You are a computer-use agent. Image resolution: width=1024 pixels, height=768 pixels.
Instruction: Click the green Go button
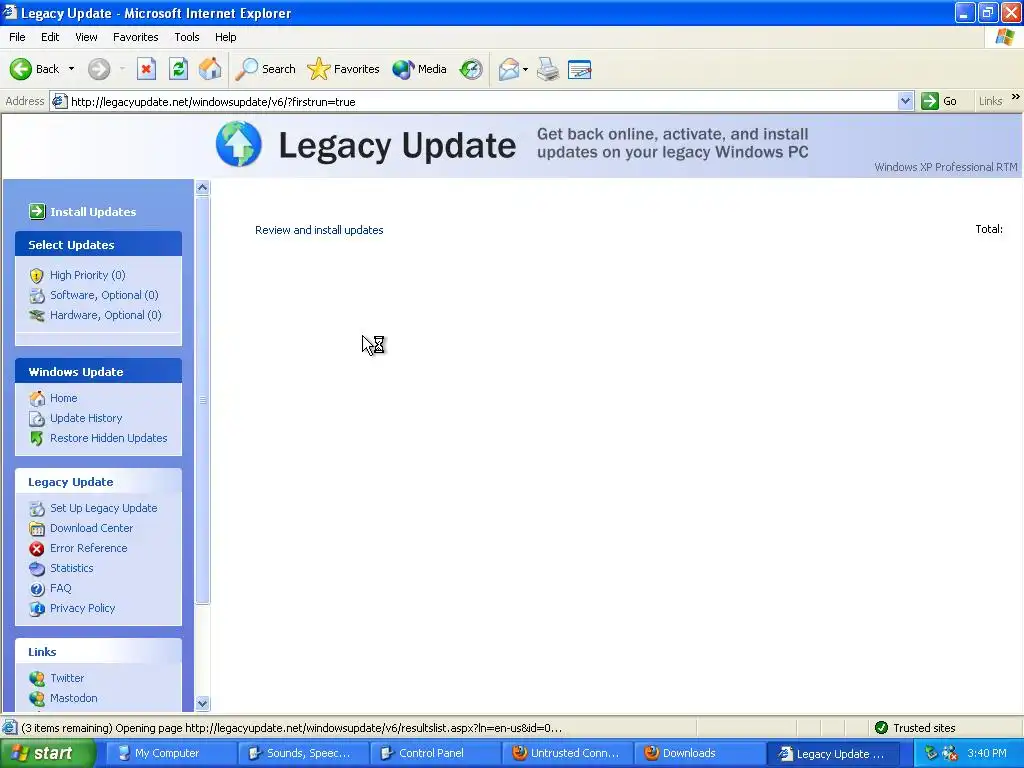[x=939, y=101]
